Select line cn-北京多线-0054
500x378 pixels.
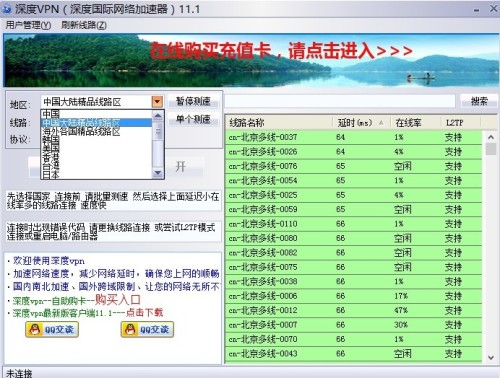(354, 180)
